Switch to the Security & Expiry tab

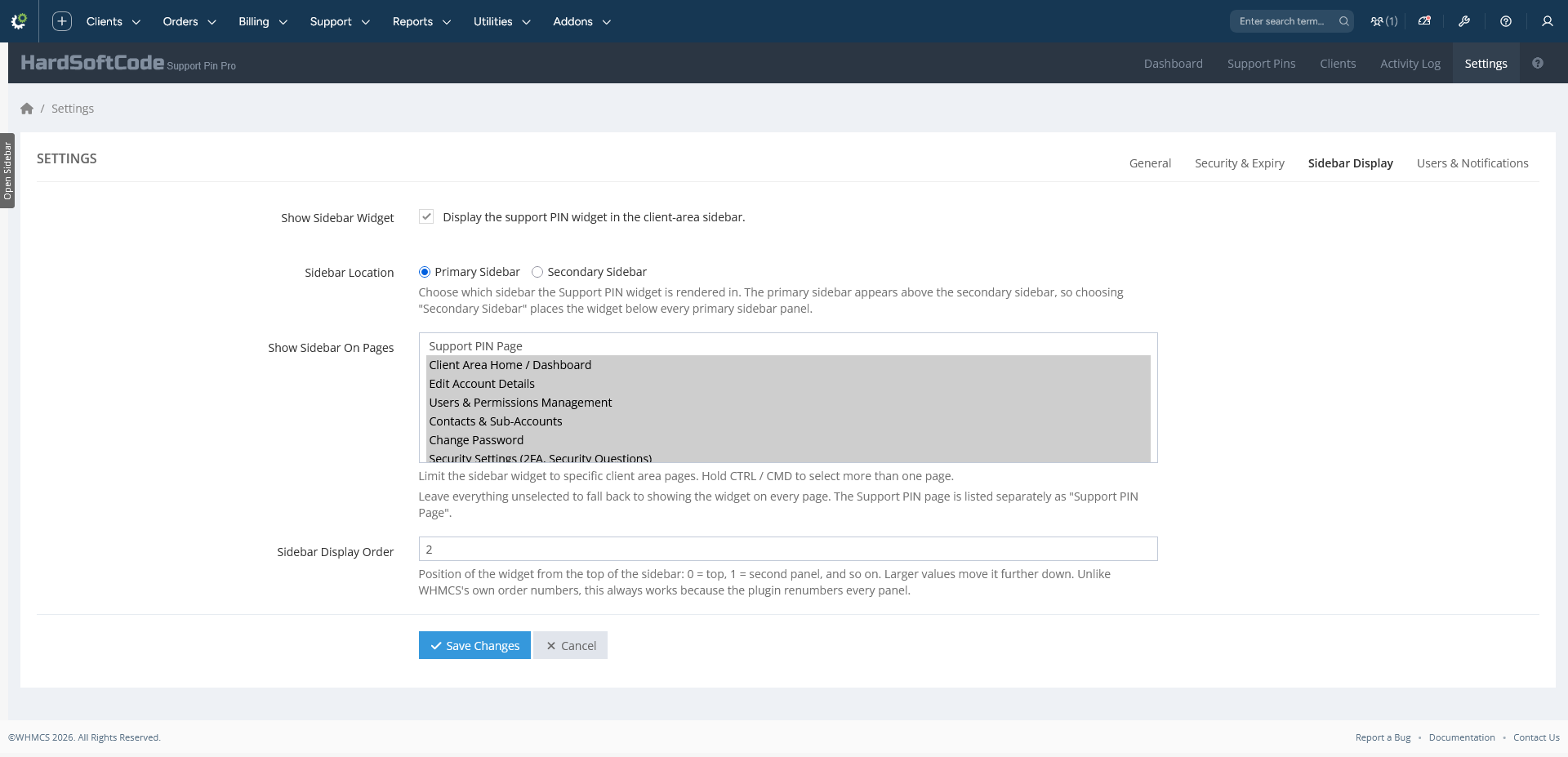1240,163
